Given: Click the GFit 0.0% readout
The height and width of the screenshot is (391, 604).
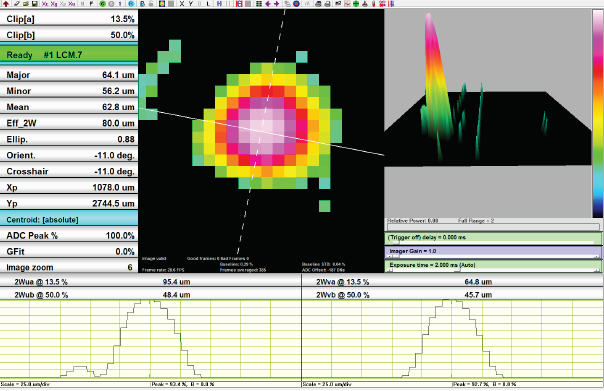Looking at the screenshot, I should 69,252.
